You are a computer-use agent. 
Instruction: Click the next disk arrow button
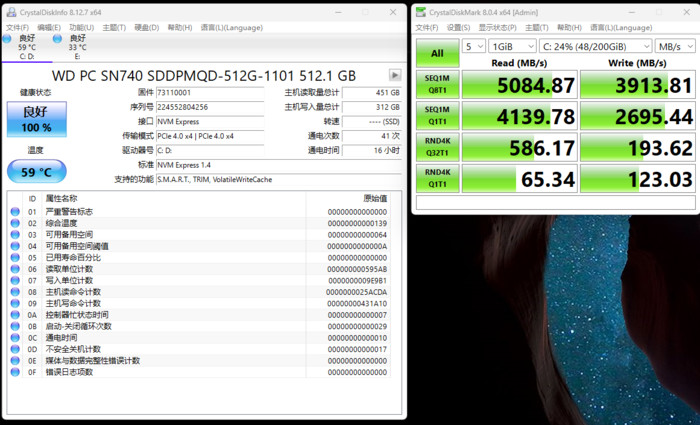pyautogui.click(x=395, y=75)
